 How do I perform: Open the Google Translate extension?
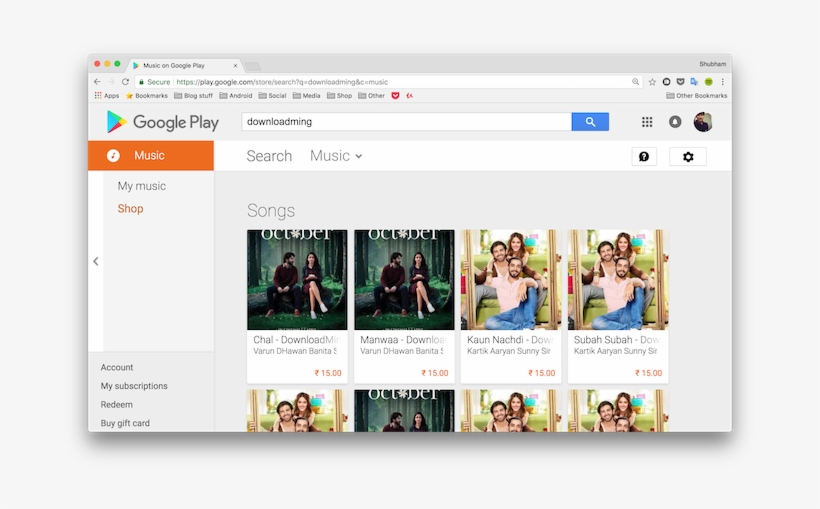(694, 82)
